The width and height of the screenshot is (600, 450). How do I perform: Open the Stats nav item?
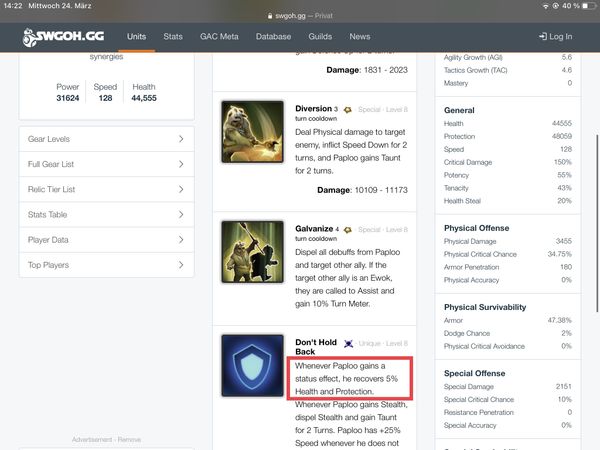[x=173, y=37]
